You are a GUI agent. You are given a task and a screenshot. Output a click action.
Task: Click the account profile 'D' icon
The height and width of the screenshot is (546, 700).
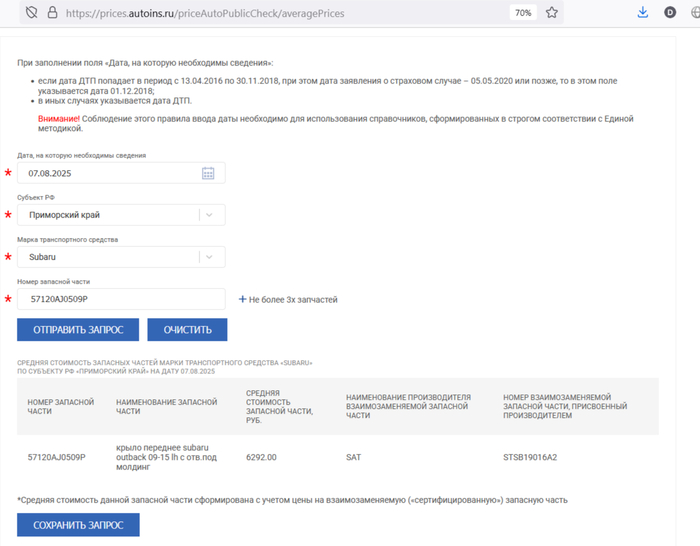pyautogui.click(x=670, y=13)
